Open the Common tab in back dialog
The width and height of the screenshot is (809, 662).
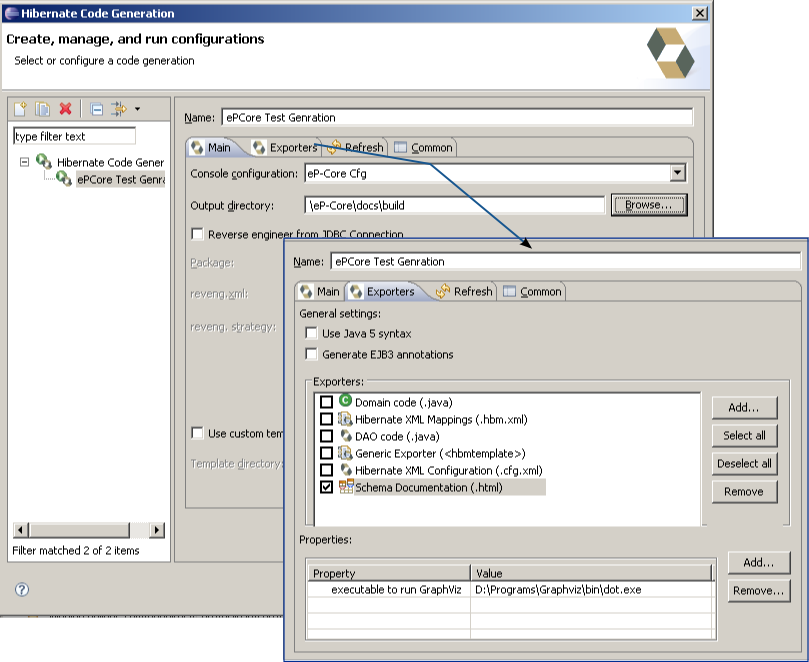pyautogui.click(x=424, y=148)
